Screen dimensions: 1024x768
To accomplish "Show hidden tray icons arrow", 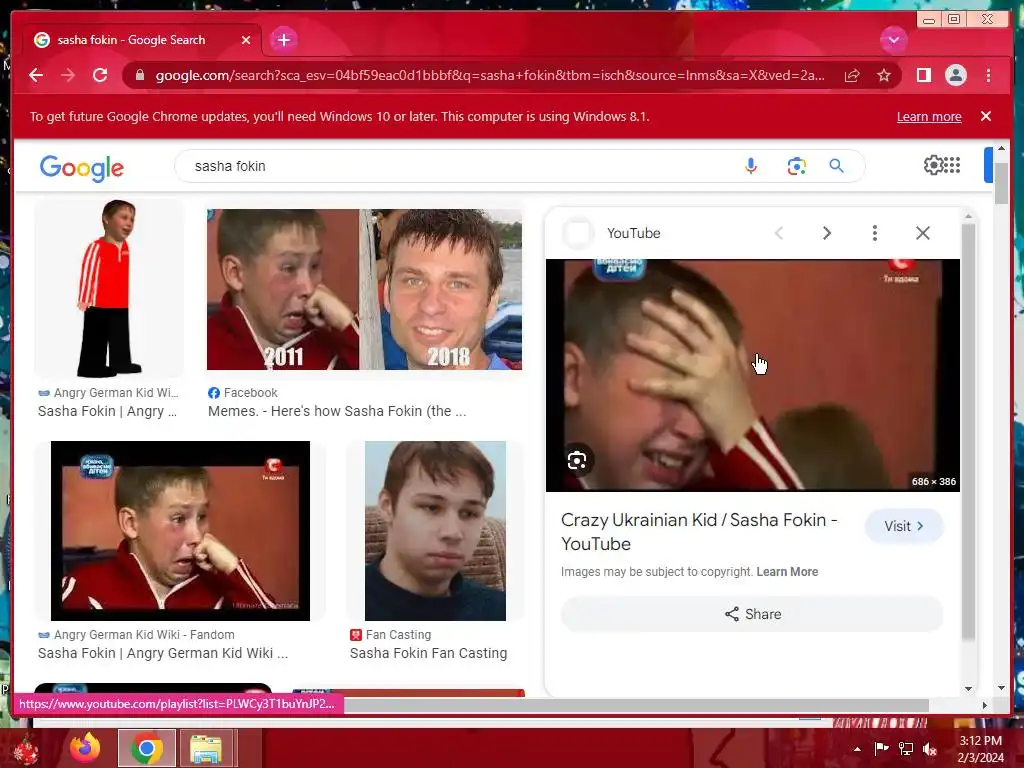I will [x=857, y=749].
